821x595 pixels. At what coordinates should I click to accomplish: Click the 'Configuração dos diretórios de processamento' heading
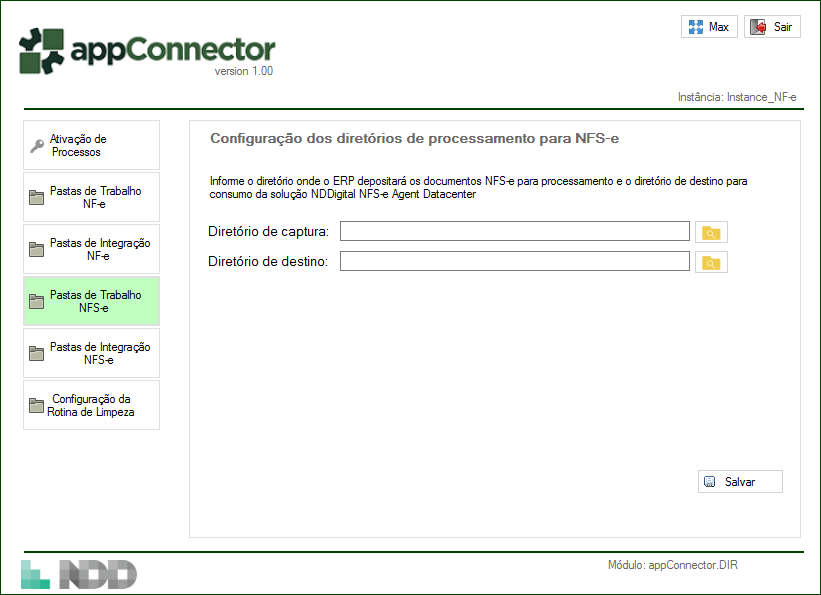(x=414, y=138)
